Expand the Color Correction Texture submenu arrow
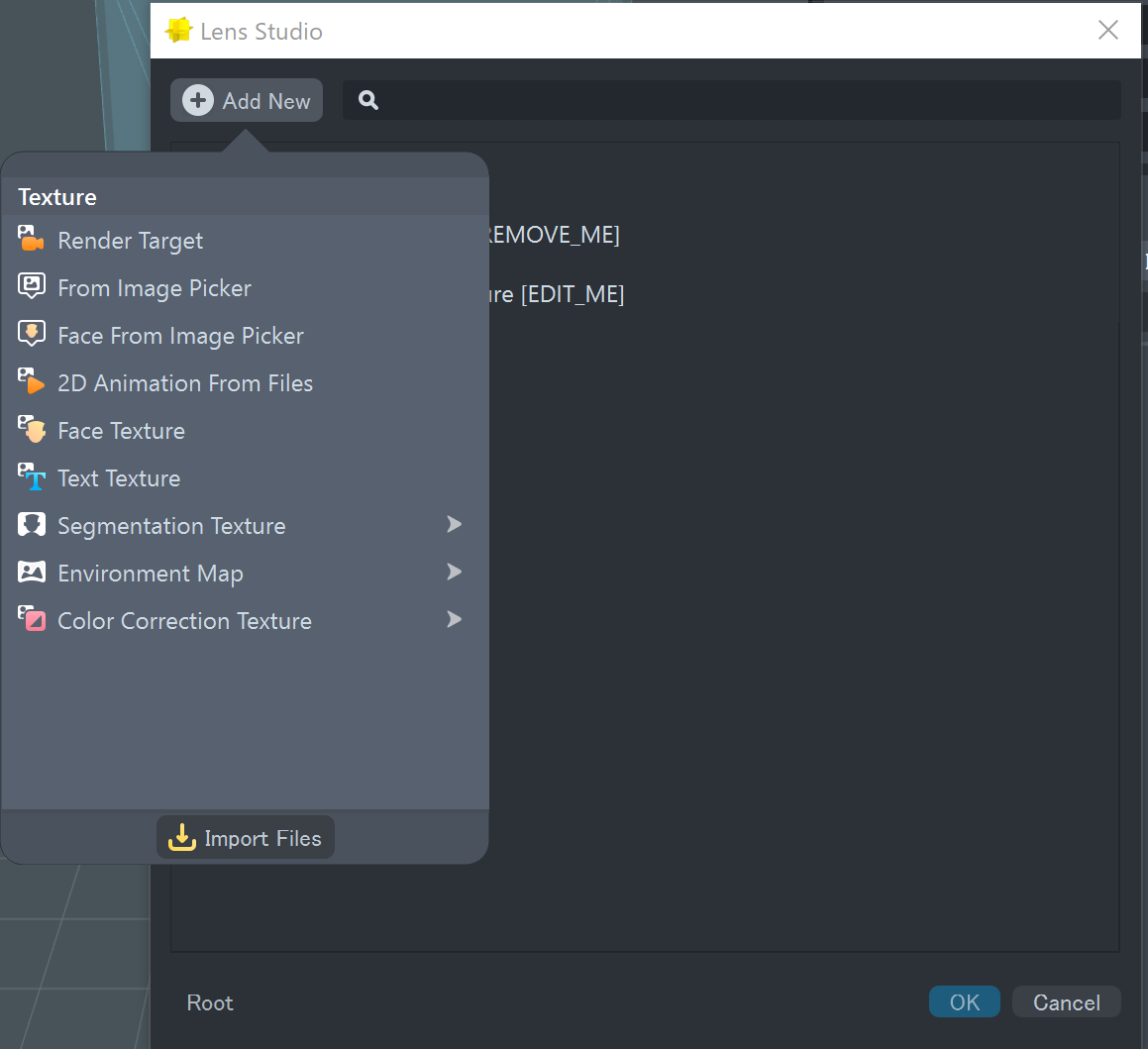 tap(454, 619)
